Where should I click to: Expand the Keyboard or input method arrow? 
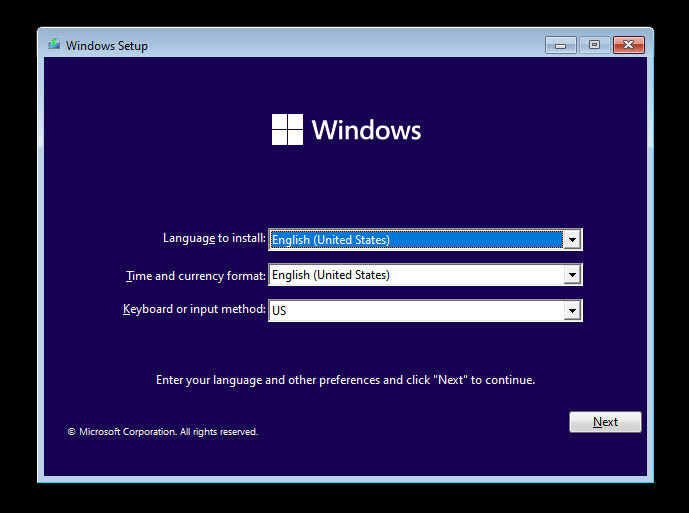tap(572, 311)
